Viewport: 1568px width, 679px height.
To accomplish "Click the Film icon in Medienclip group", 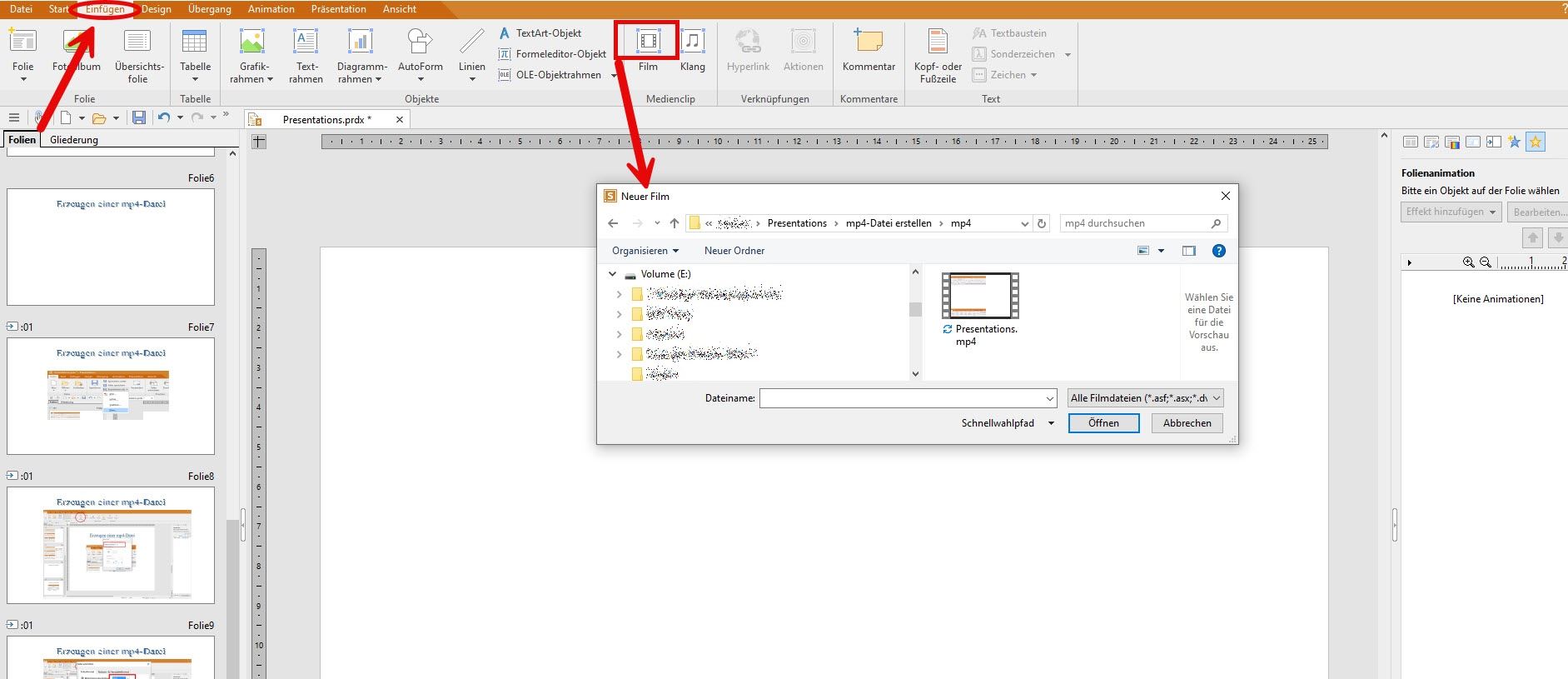I will 648,42.
